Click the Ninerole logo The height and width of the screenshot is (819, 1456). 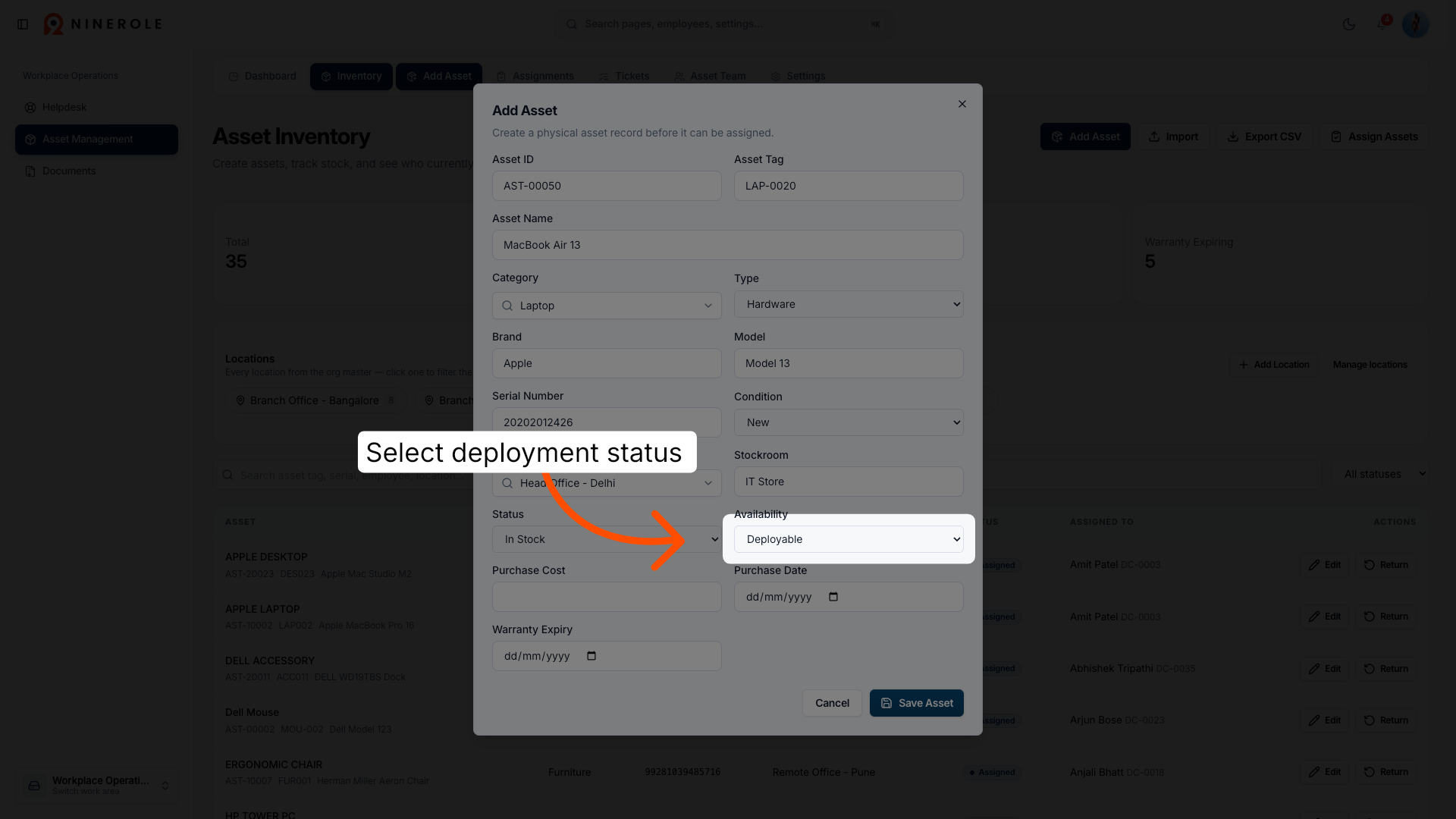click(x=102, y=24)
